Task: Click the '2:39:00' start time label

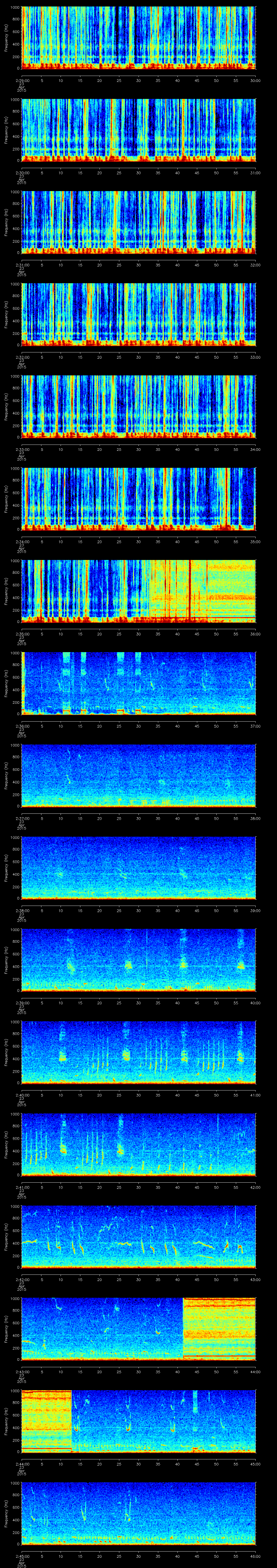Action: coord(22,1003)
